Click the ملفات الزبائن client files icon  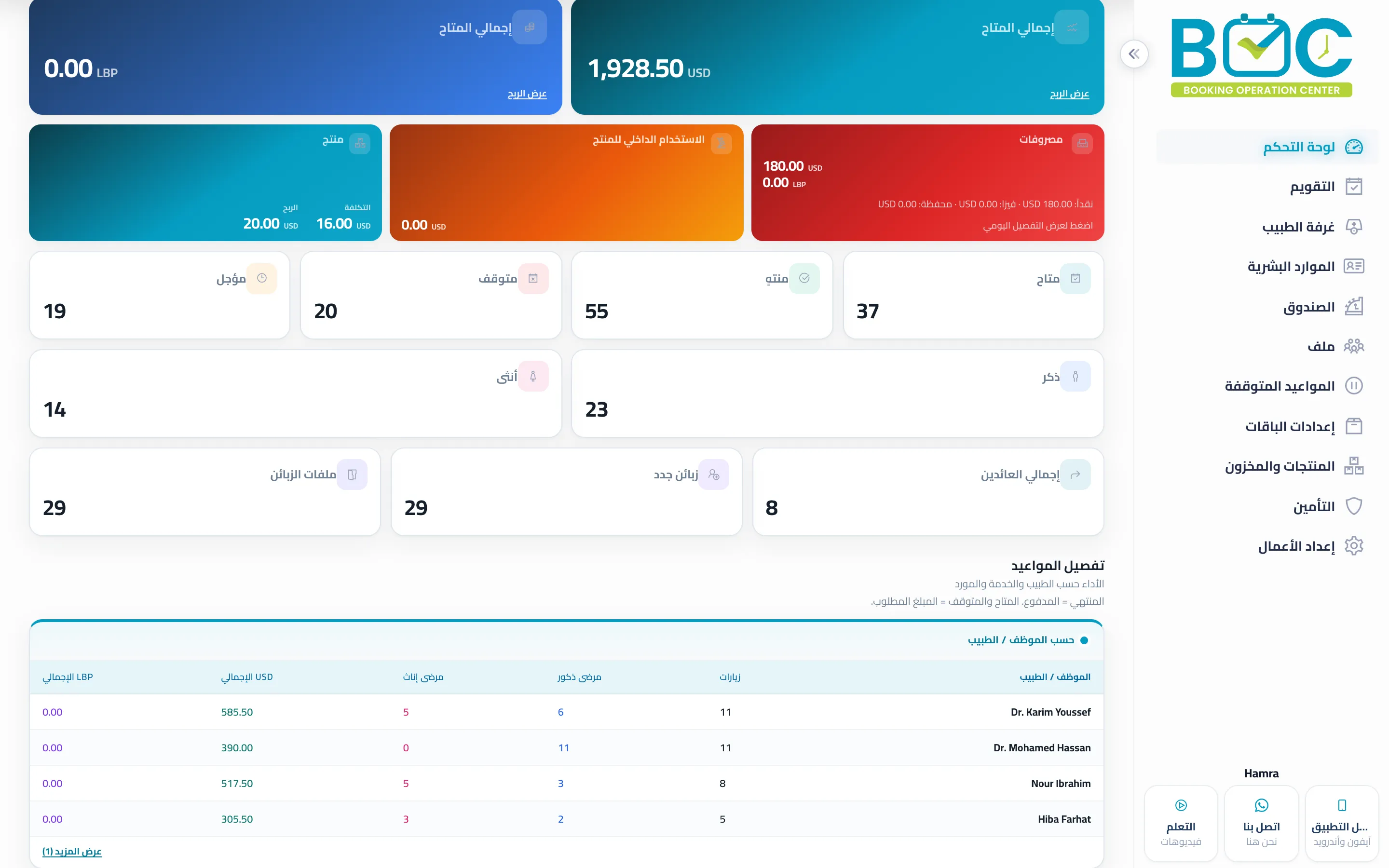coord(352,475)
